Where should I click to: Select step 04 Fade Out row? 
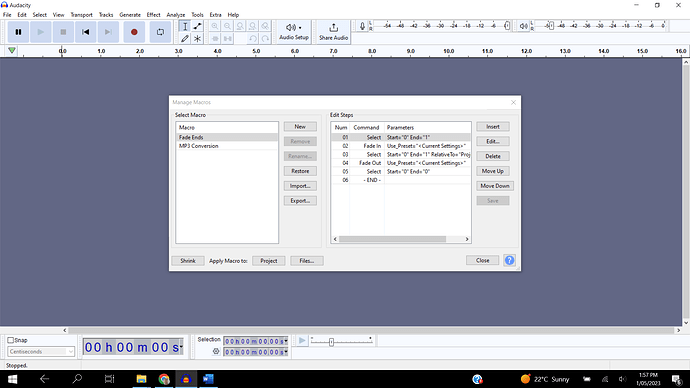point(401,163)
